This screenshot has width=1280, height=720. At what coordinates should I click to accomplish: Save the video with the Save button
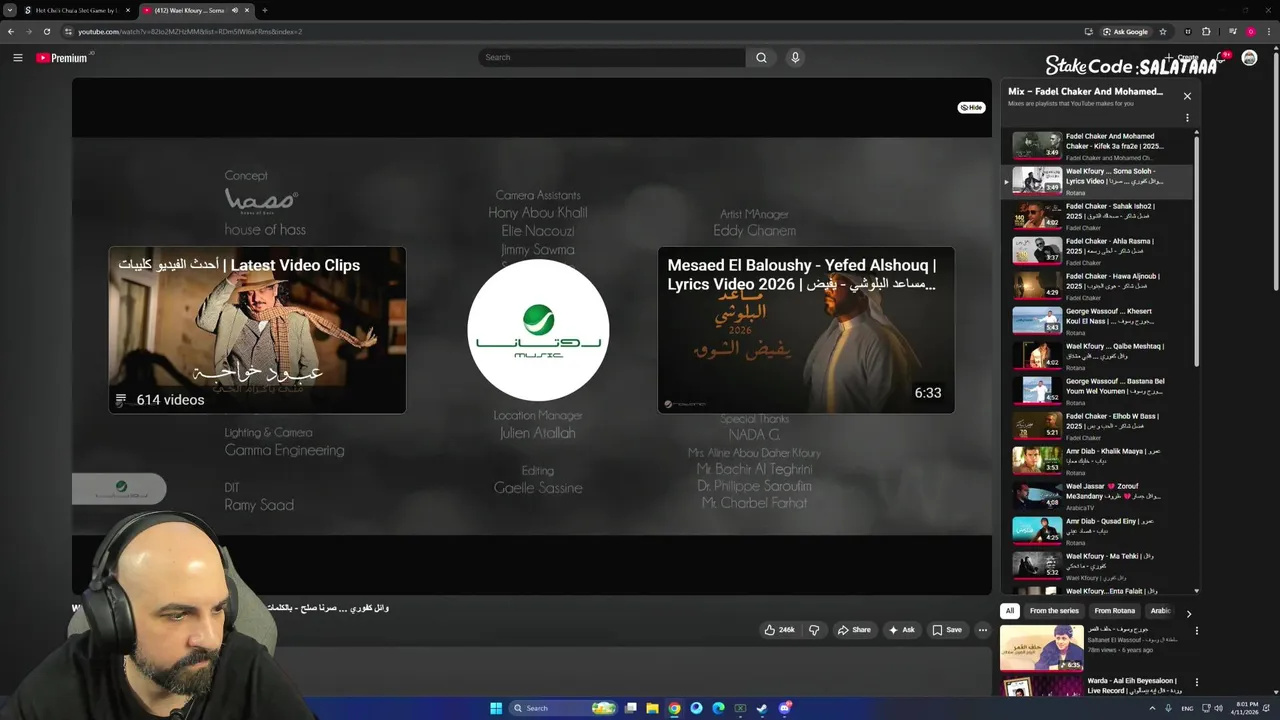946,630
